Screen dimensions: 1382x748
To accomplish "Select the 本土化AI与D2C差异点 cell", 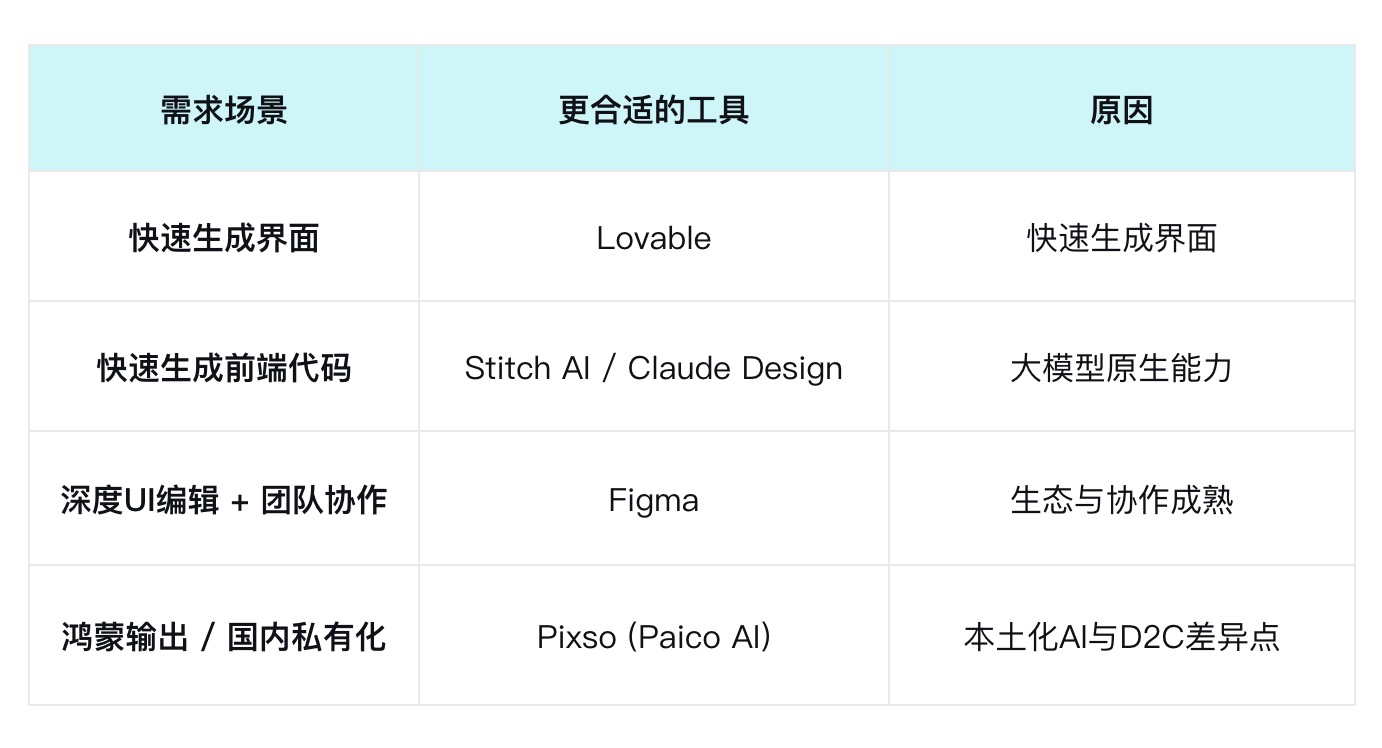I will click(x=1122, y=636).
